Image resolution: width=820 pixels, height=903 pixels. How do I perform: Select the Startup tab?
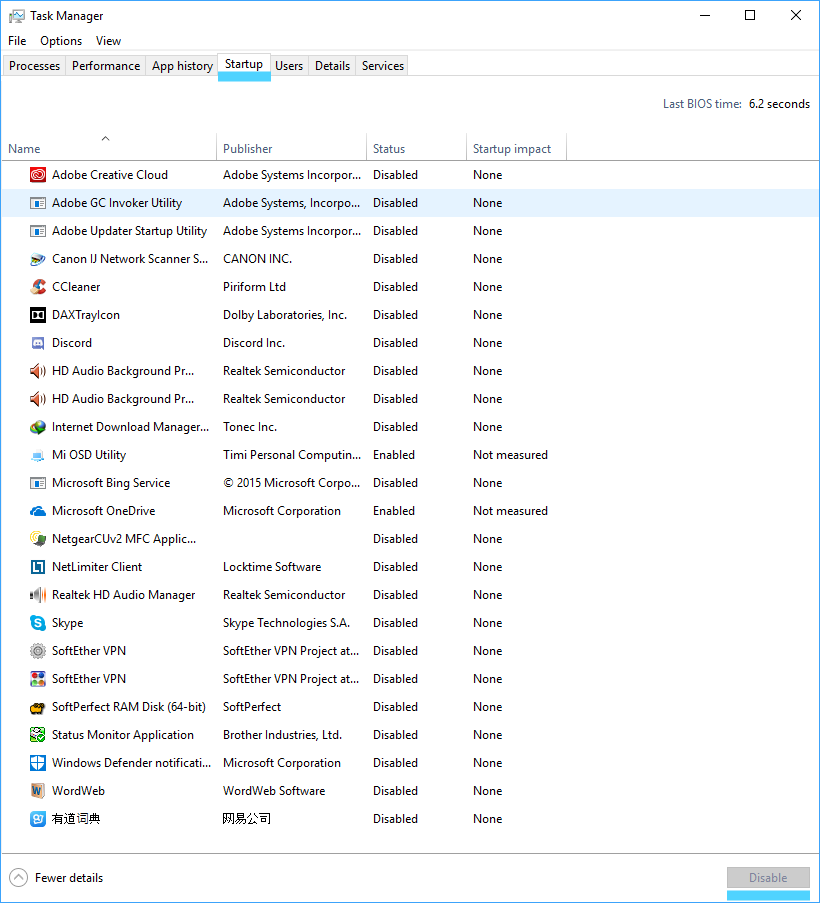[x=244, y=64]
